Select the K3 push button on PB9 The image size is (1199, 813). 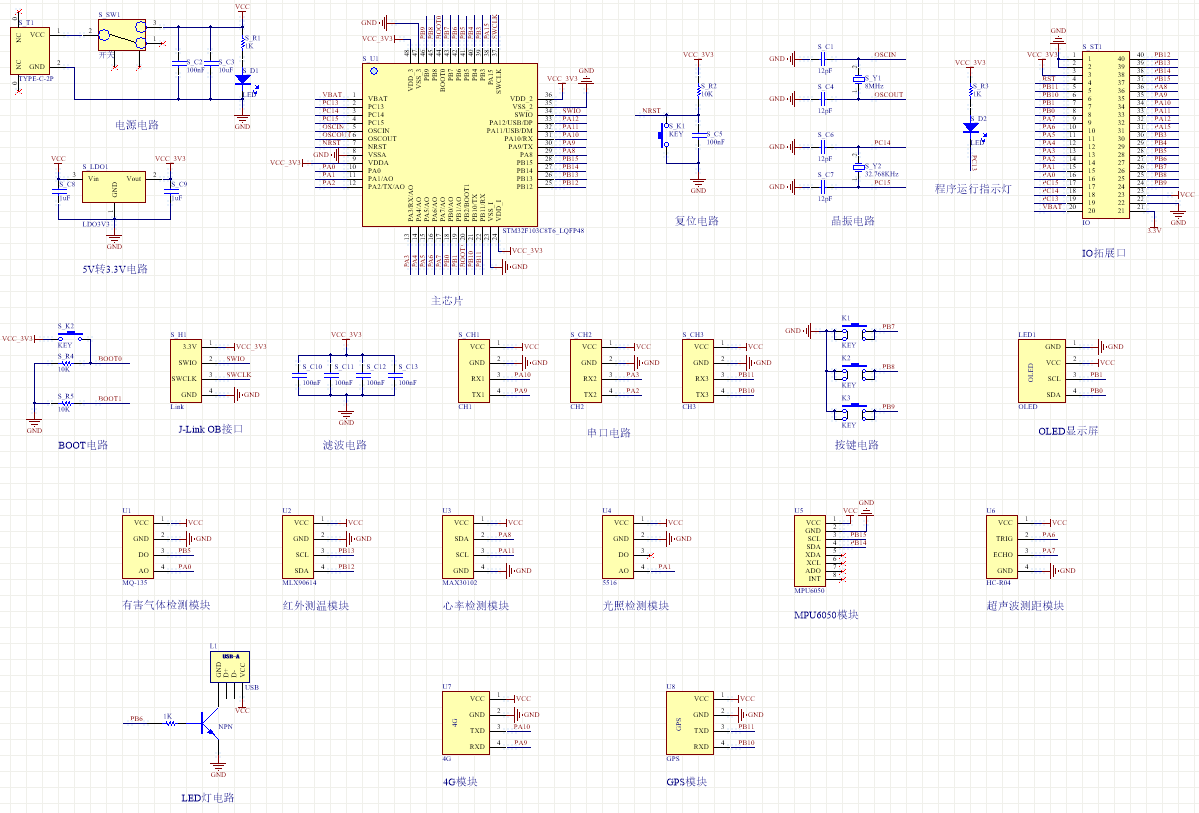pyautogui.click(x=856, y=411)
